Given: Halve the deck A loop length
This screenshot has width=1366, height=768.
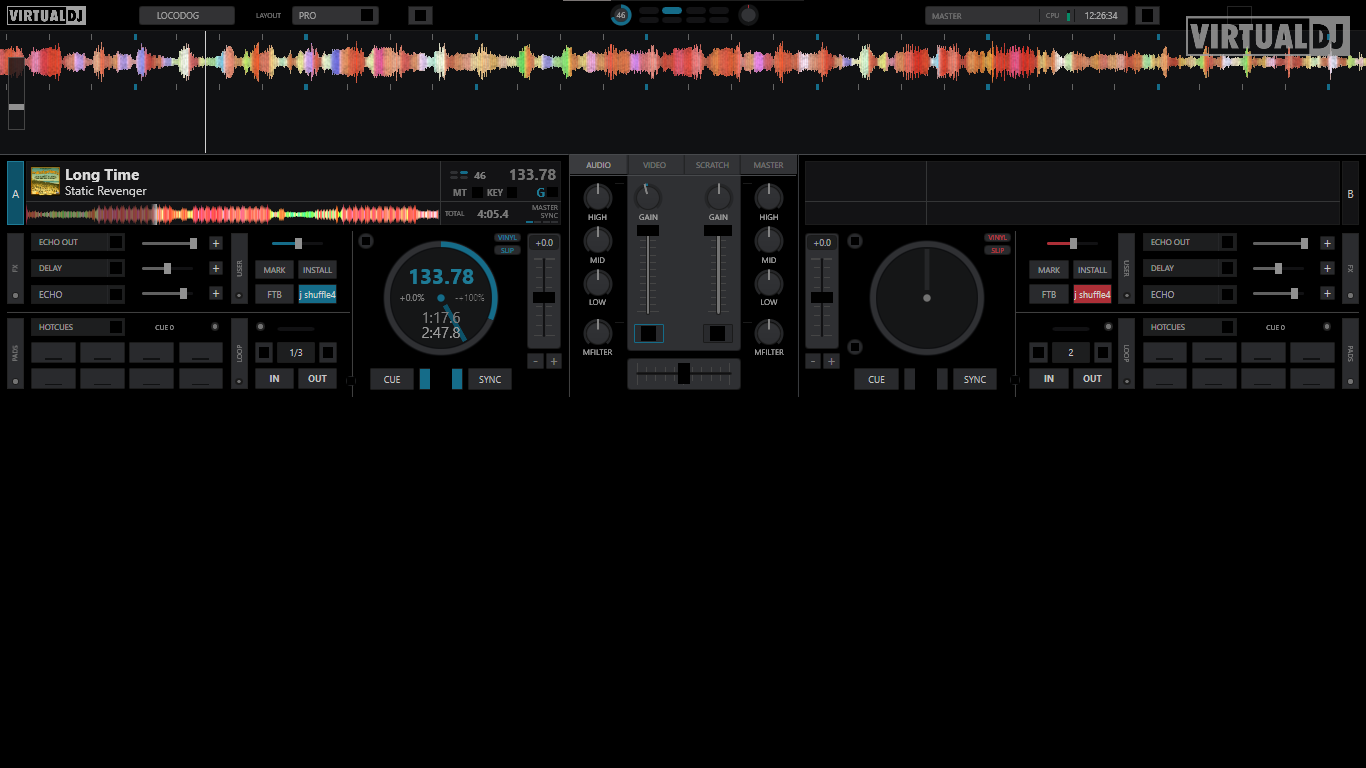Looking at the screenshot, I should pyautogui.click(x=264, y=352).
